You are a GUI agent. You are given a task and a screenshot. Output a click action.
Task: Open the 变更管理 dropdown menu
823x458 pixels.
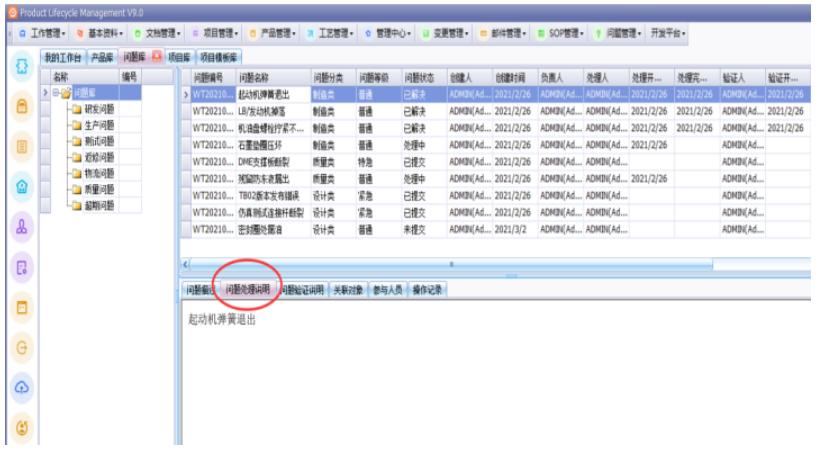tap(446, 34)
